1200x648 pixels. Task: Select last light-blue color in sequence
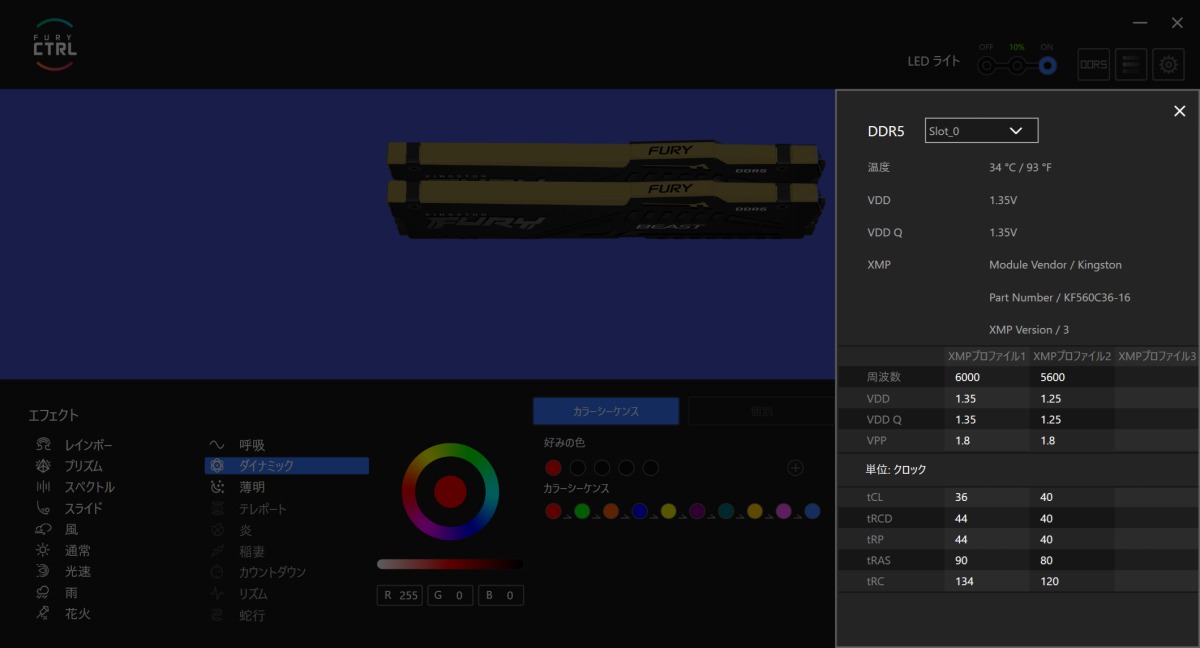(812, 511)
